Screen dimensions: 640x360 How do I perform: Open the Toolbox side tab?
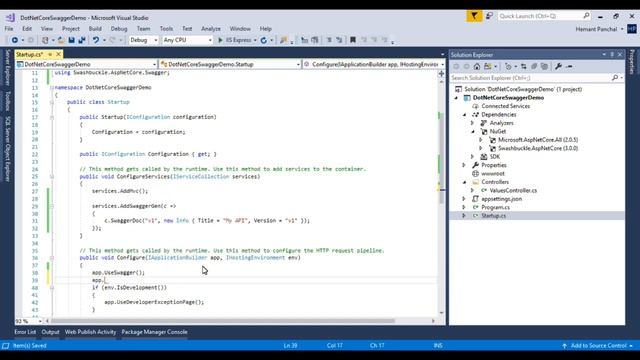[x=8, y=101]
